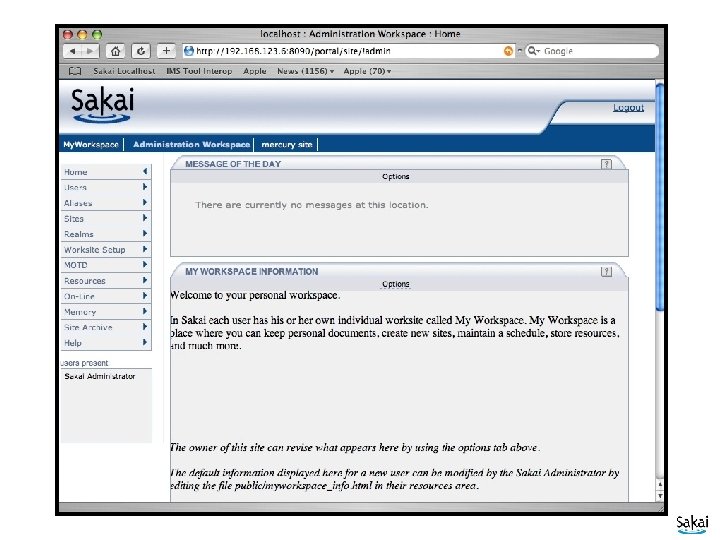
Task: Click Sakai Administrator in users present
Action: click(x=100, y=376)
